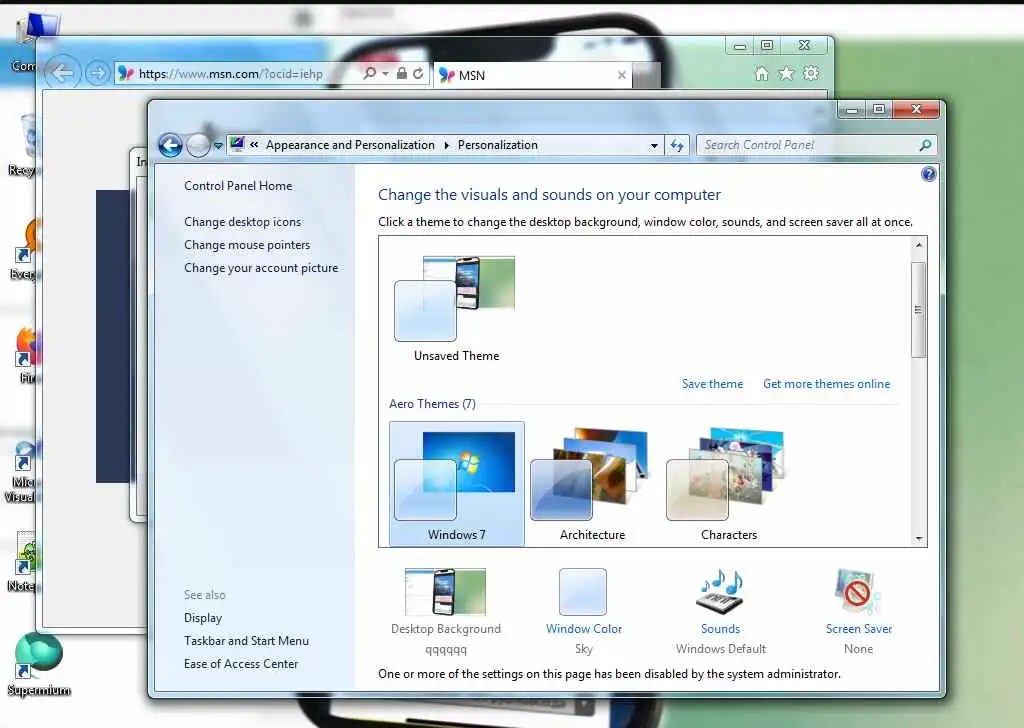Click the theme list scrollbar thumb
Viewport: 1024px width, 728px height.
[x=919, y=309]
